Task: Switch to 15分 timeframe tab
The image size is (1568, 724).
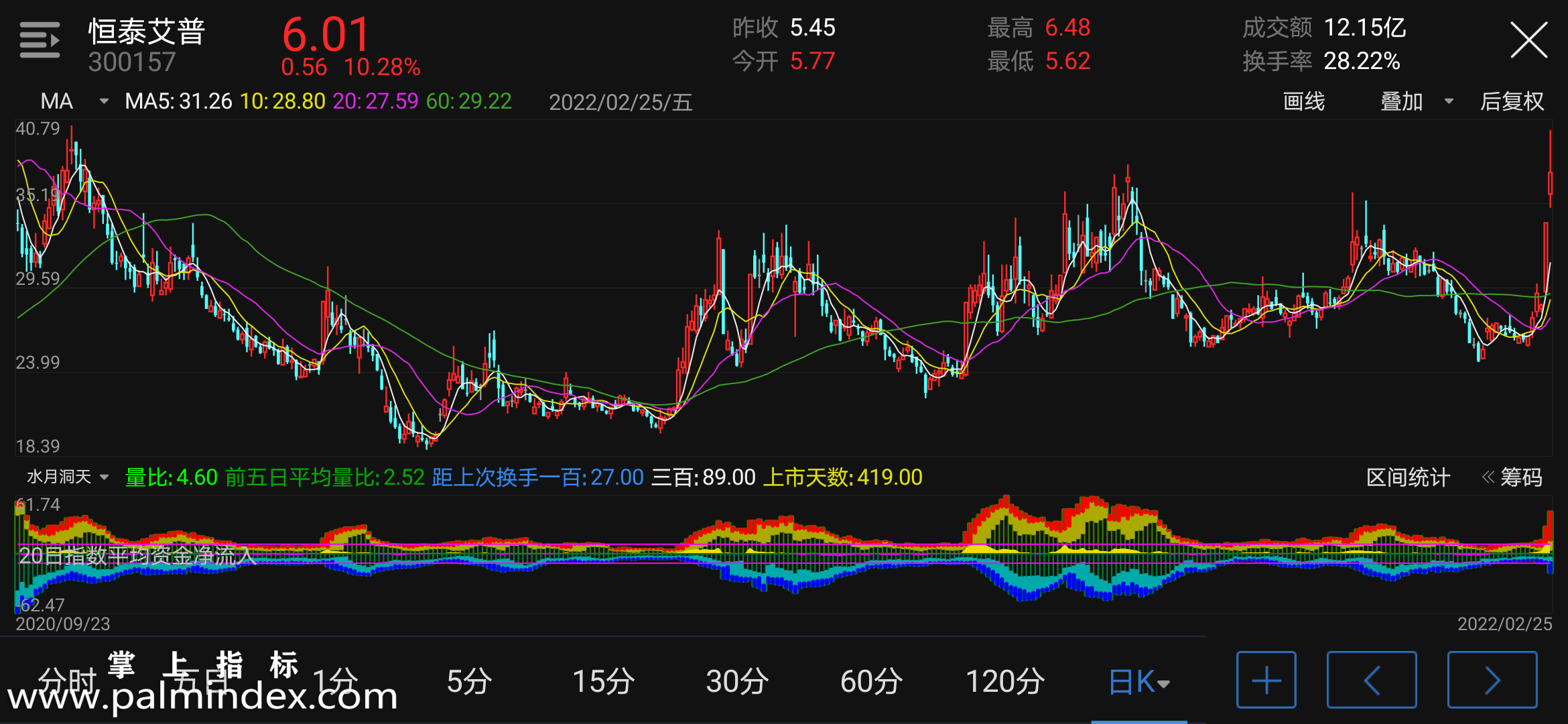Action: click(x=603, y=681)
